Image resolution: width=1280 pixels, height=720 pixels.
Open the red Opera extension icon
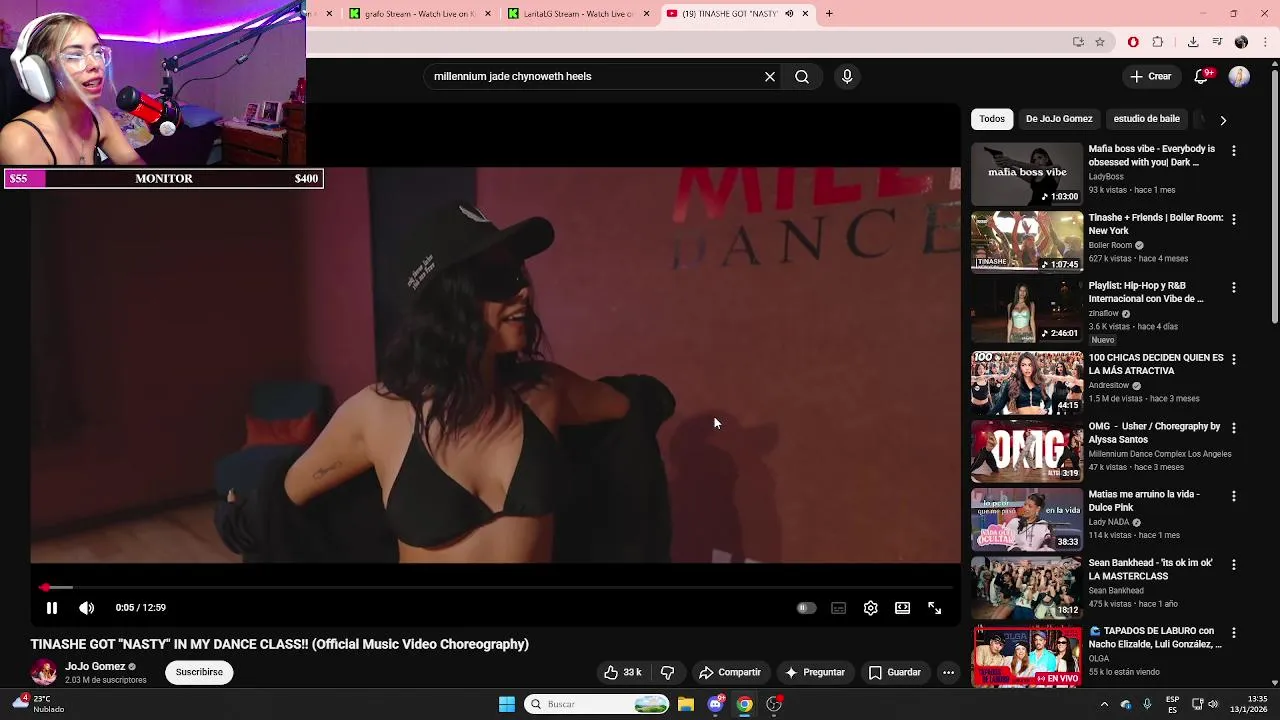point(1133,42)
